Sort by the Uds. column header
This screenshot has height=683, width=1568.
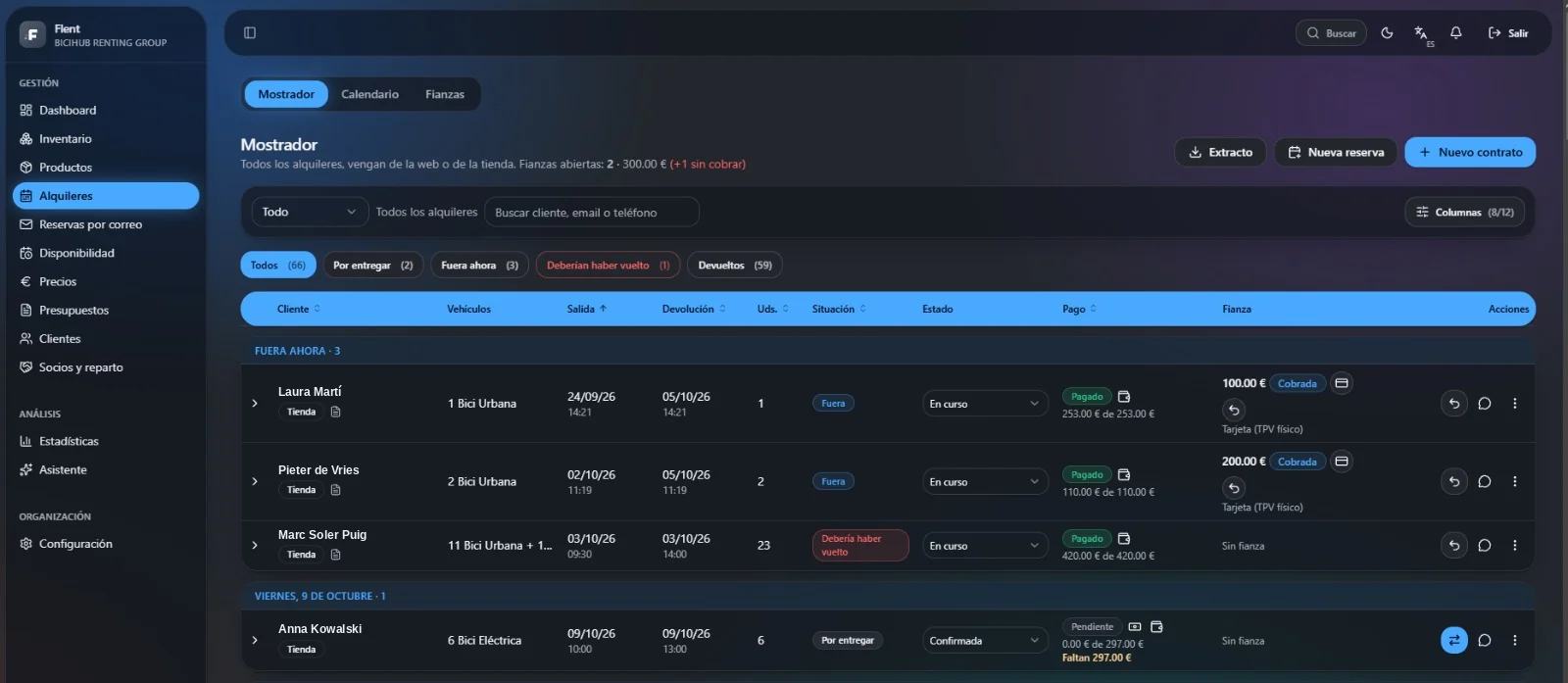(x=772, y=309)
